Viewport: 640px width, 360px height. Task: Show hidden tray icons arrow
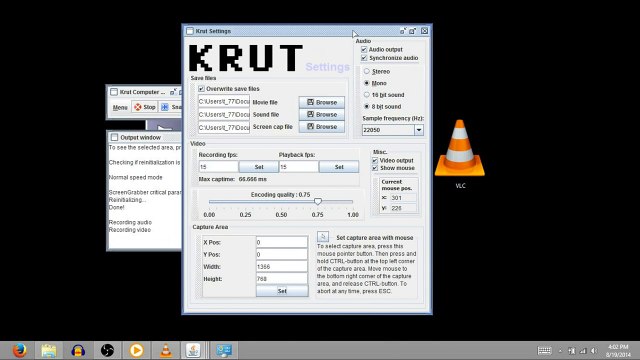[560, 351]
